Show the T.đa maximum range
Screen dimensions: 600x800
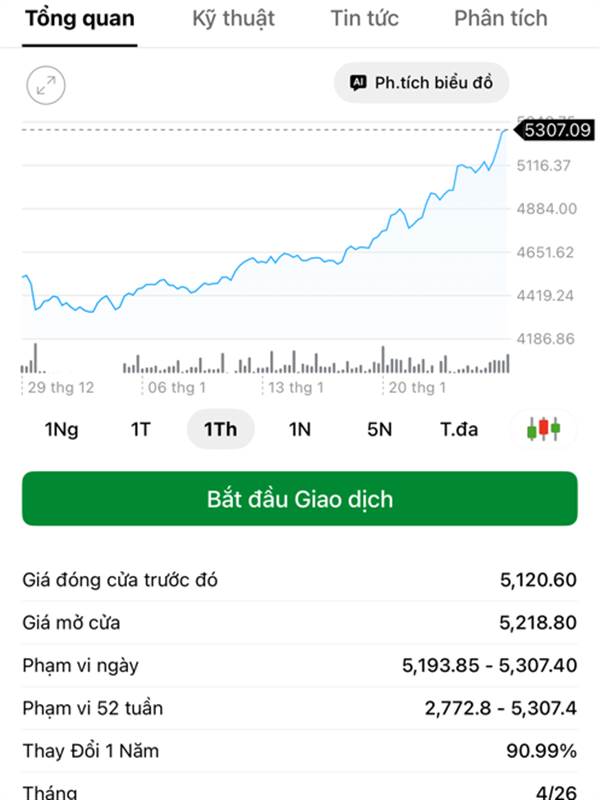coord(459,429)
